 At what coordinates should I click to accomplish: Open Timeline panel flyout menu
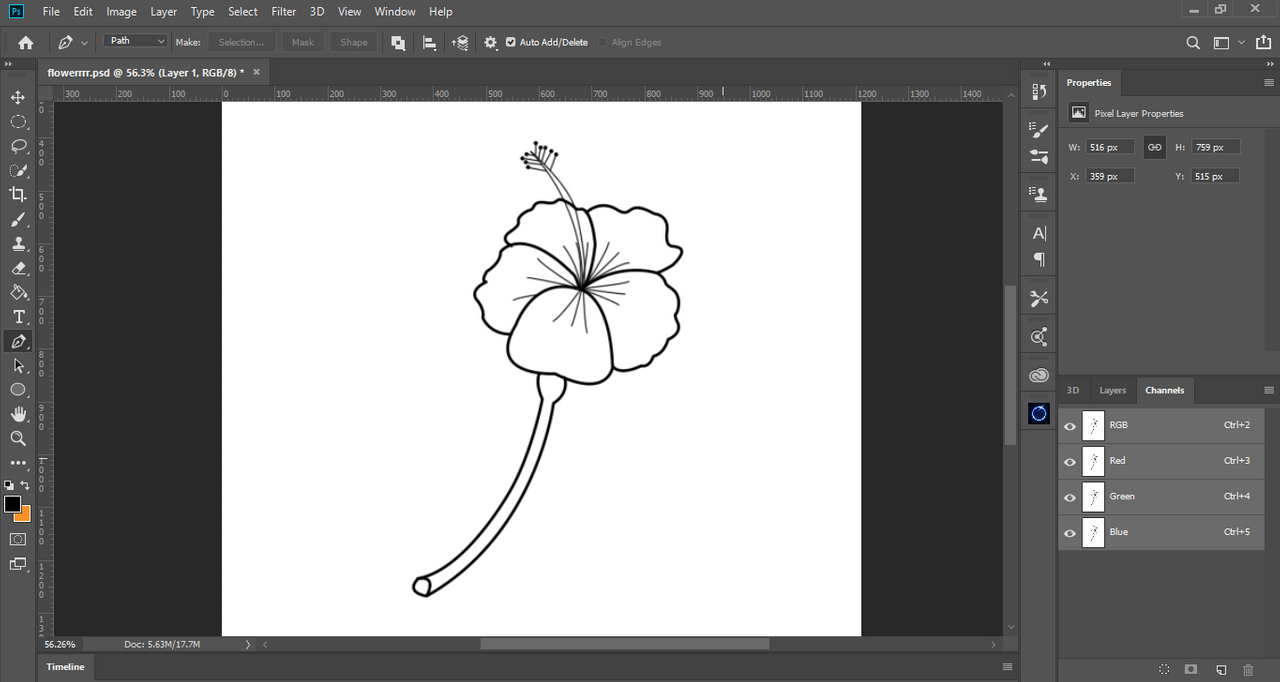click(x=1007, y=667)
